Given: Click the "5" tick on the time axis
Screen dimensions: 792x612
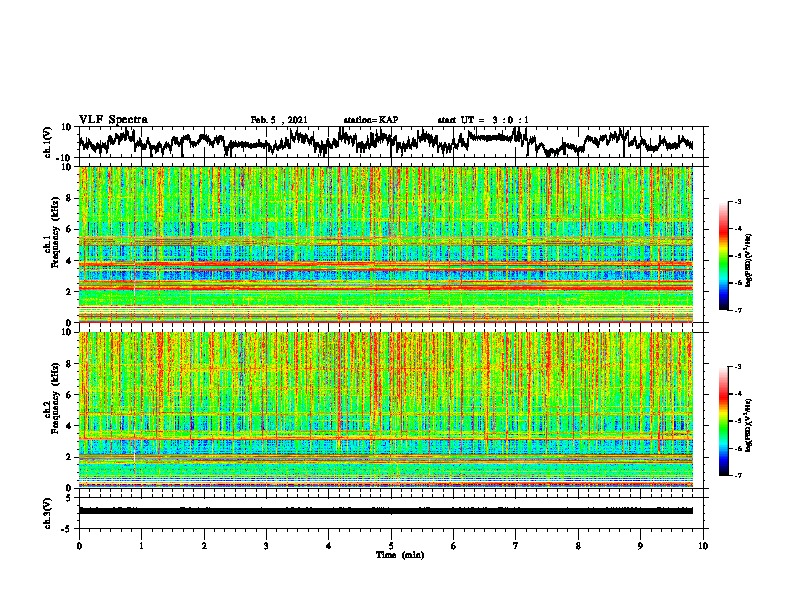Looking at the screenshot, I should (x=391, y=546).
